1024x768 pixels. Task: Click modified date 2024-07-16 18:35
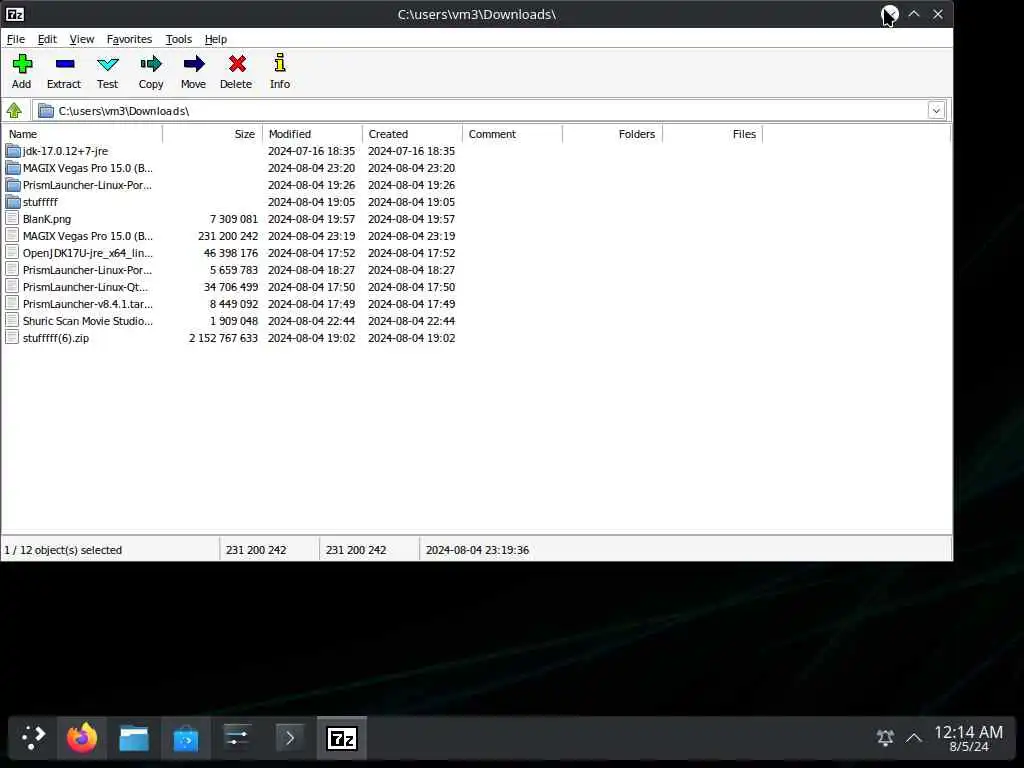pos(312,151)
